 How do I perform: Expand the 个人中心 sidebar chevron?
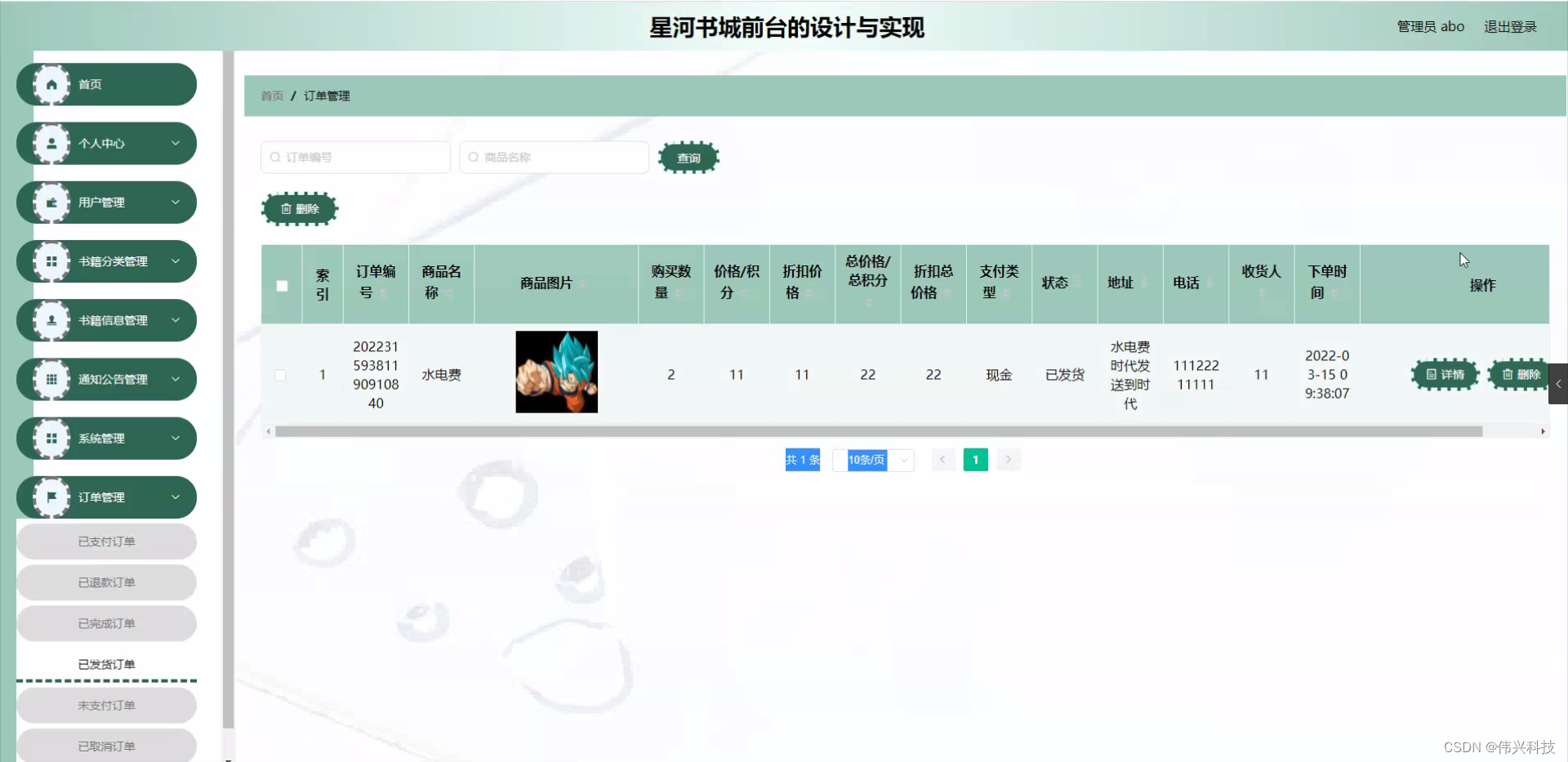pyautogui.click(x=175, y=143)
